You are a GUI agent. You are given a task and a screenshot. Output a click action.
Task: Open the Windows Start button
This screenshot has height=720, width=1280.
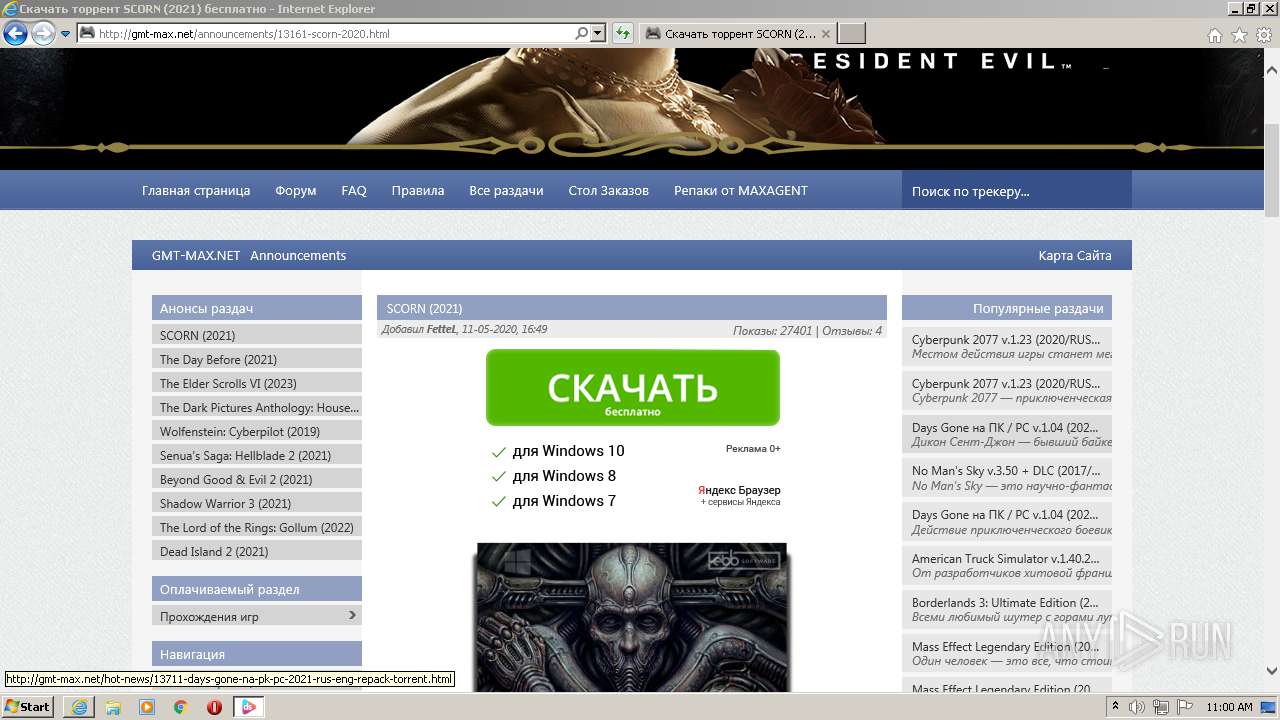(28, 706)
